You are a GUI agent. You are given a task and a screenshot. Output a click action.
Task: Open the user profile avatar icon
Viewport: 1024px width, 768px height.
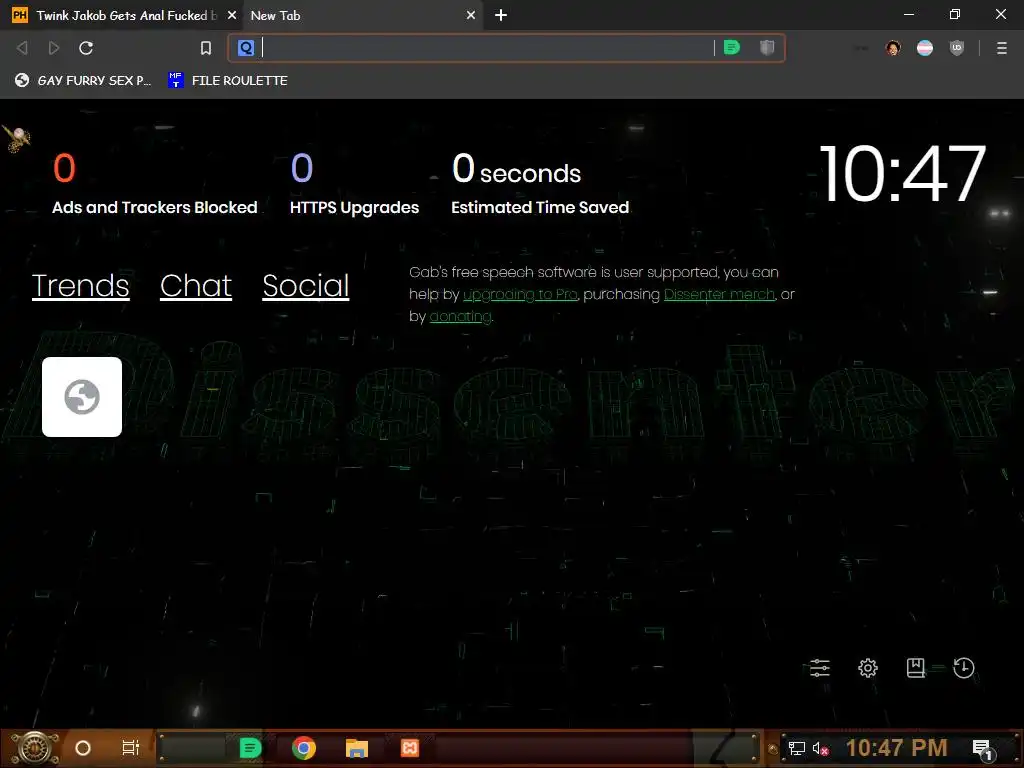point(893,48)
